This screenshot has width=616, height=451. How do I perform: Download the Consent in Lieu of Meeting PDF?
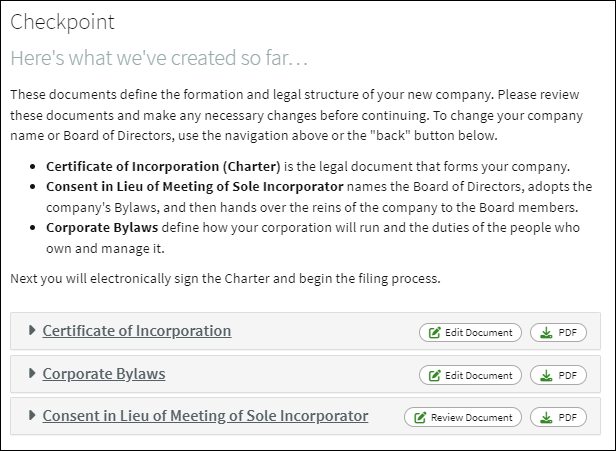click(x=558, y=417)
